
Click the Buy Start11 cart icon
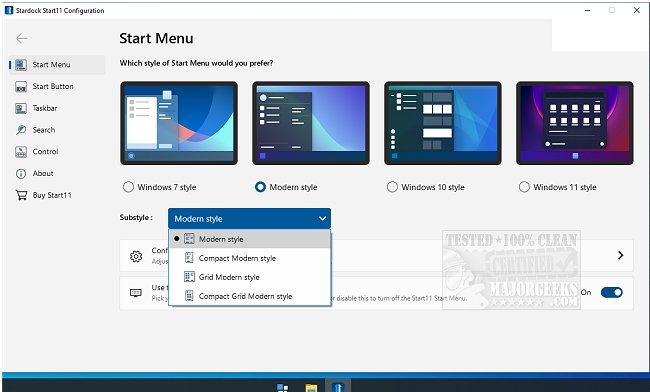[21, 195]
